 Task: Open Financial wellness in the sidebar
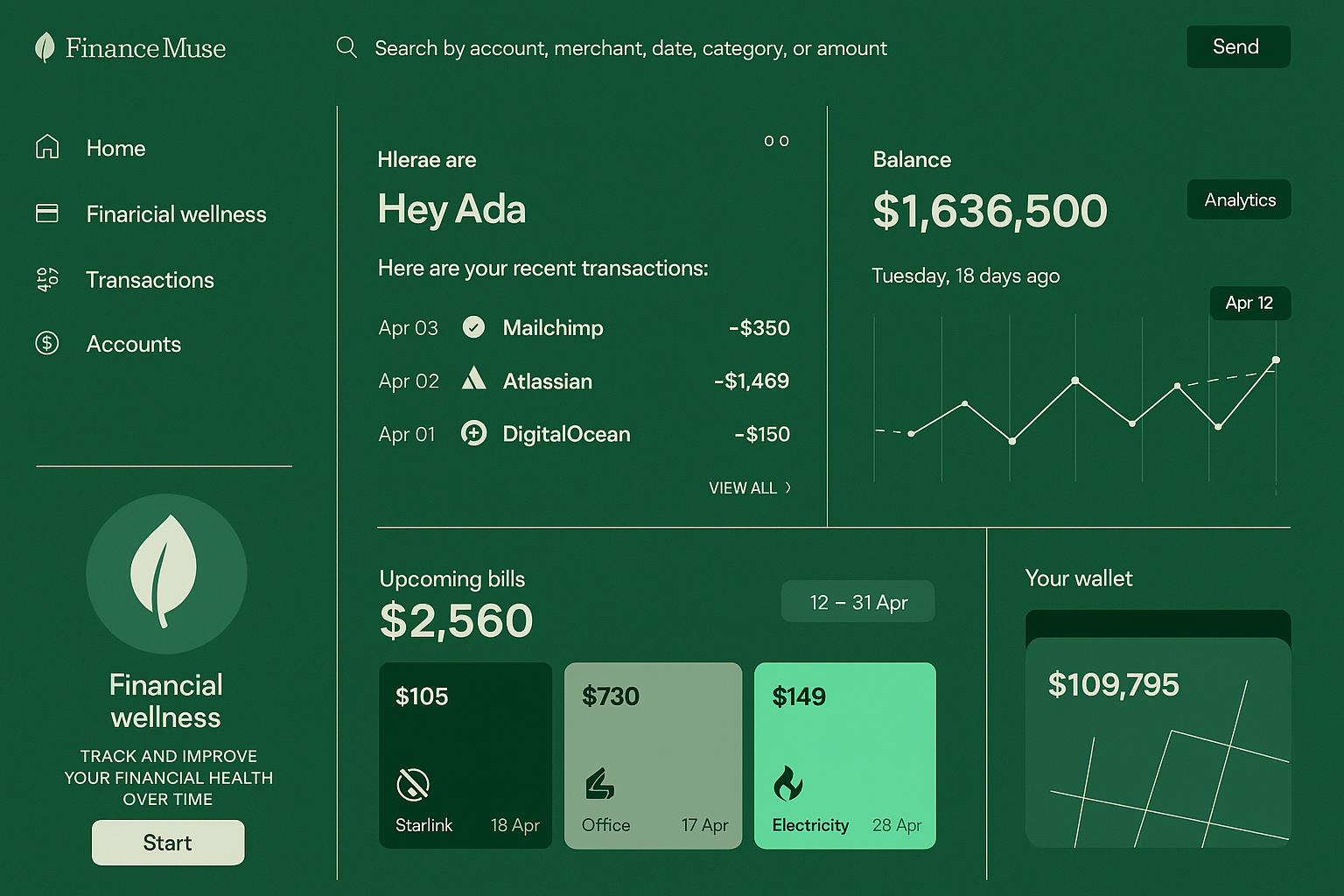coord(176,214)
